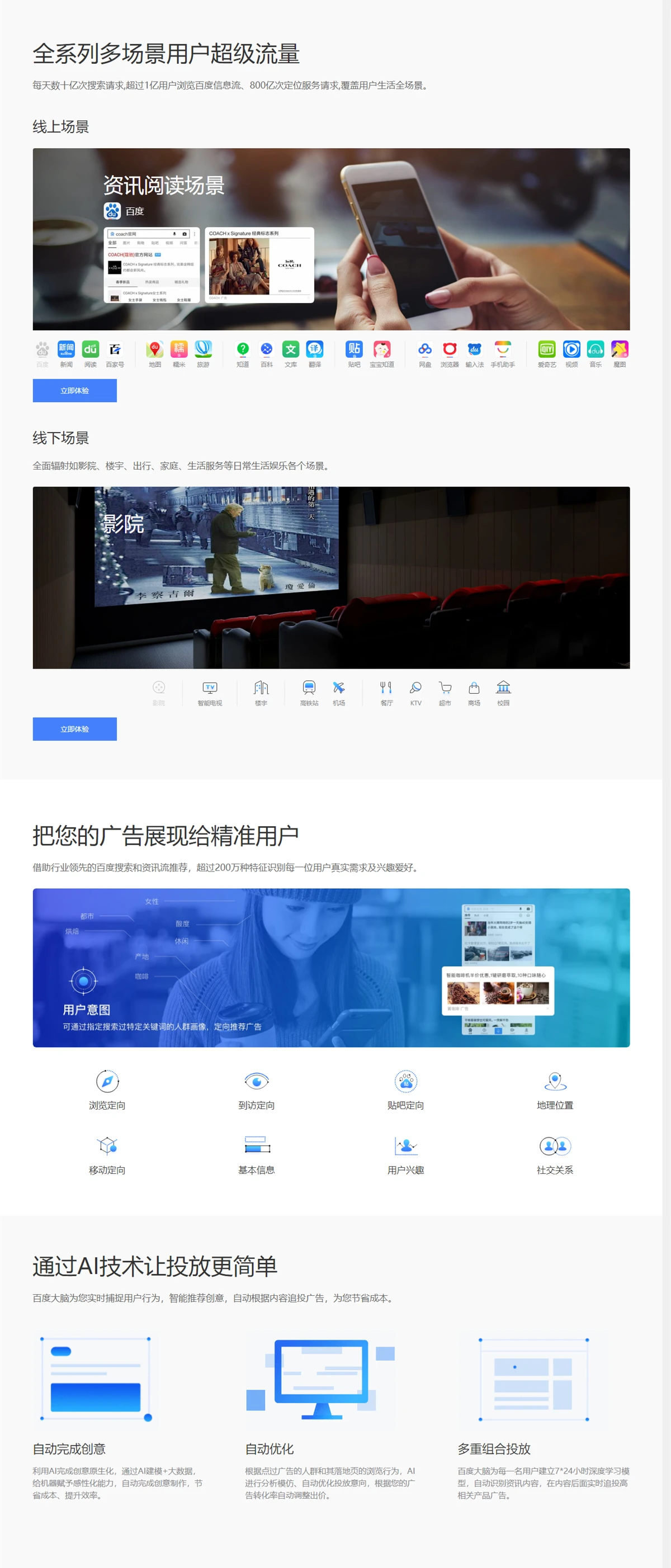Click the 超市 shopping cart icon
The height and width of the screenshot is (1568, 671).
pos(445,688)
